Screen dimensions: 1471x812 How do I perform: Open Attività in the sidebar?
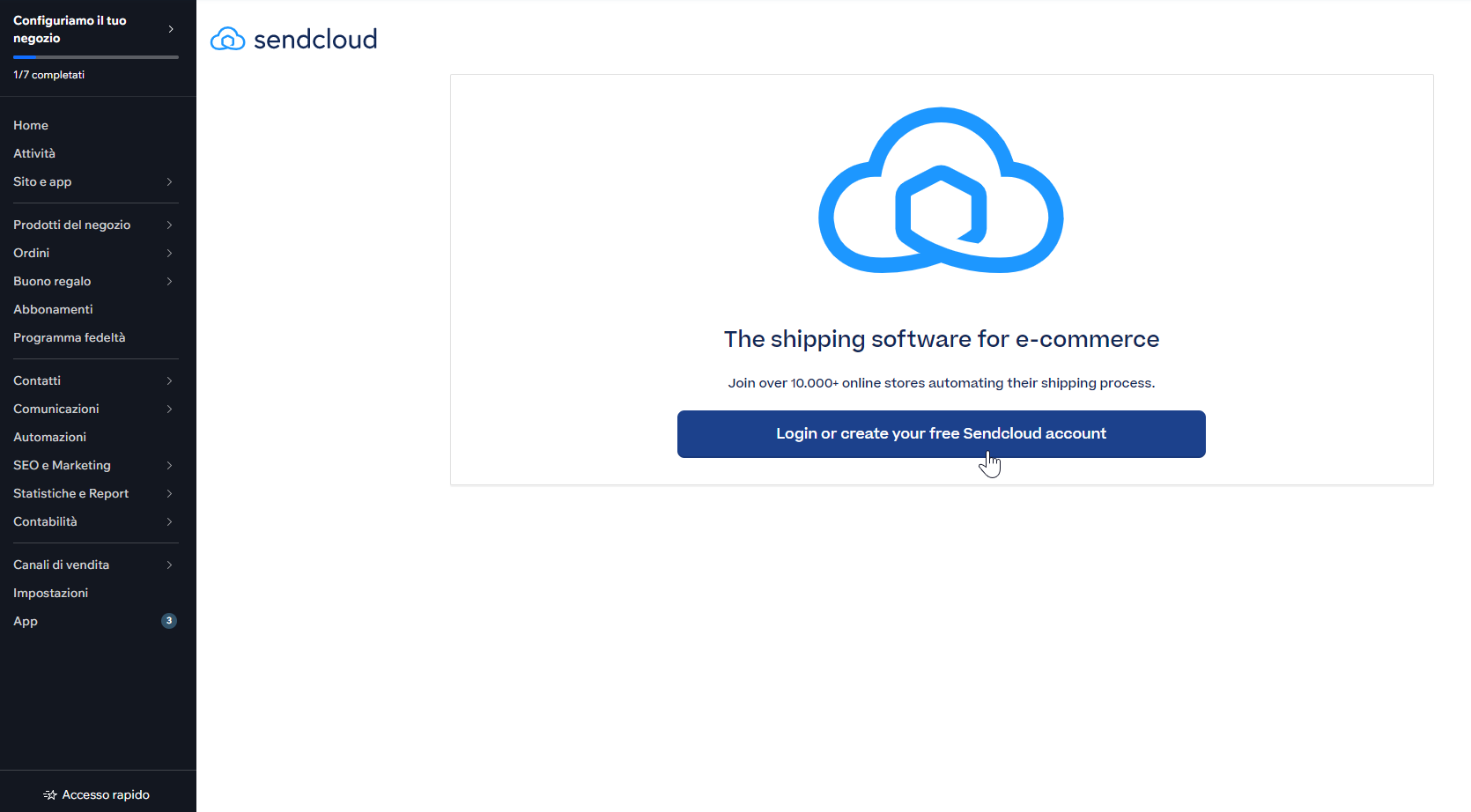pyautogui.click(x=34, y=153)
